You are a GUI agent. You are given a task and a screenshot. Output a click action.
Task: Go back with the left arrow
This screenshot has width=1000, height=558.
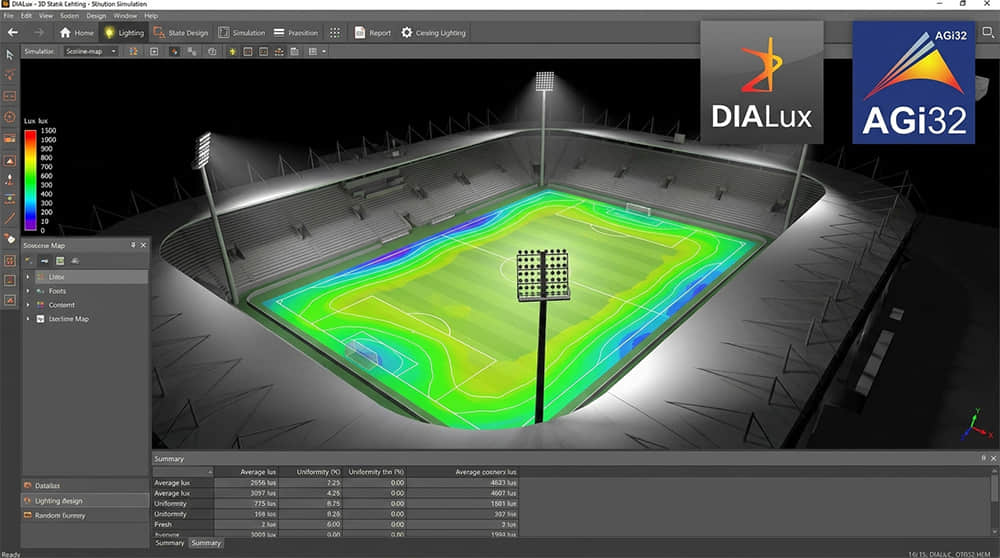[13, 33]
